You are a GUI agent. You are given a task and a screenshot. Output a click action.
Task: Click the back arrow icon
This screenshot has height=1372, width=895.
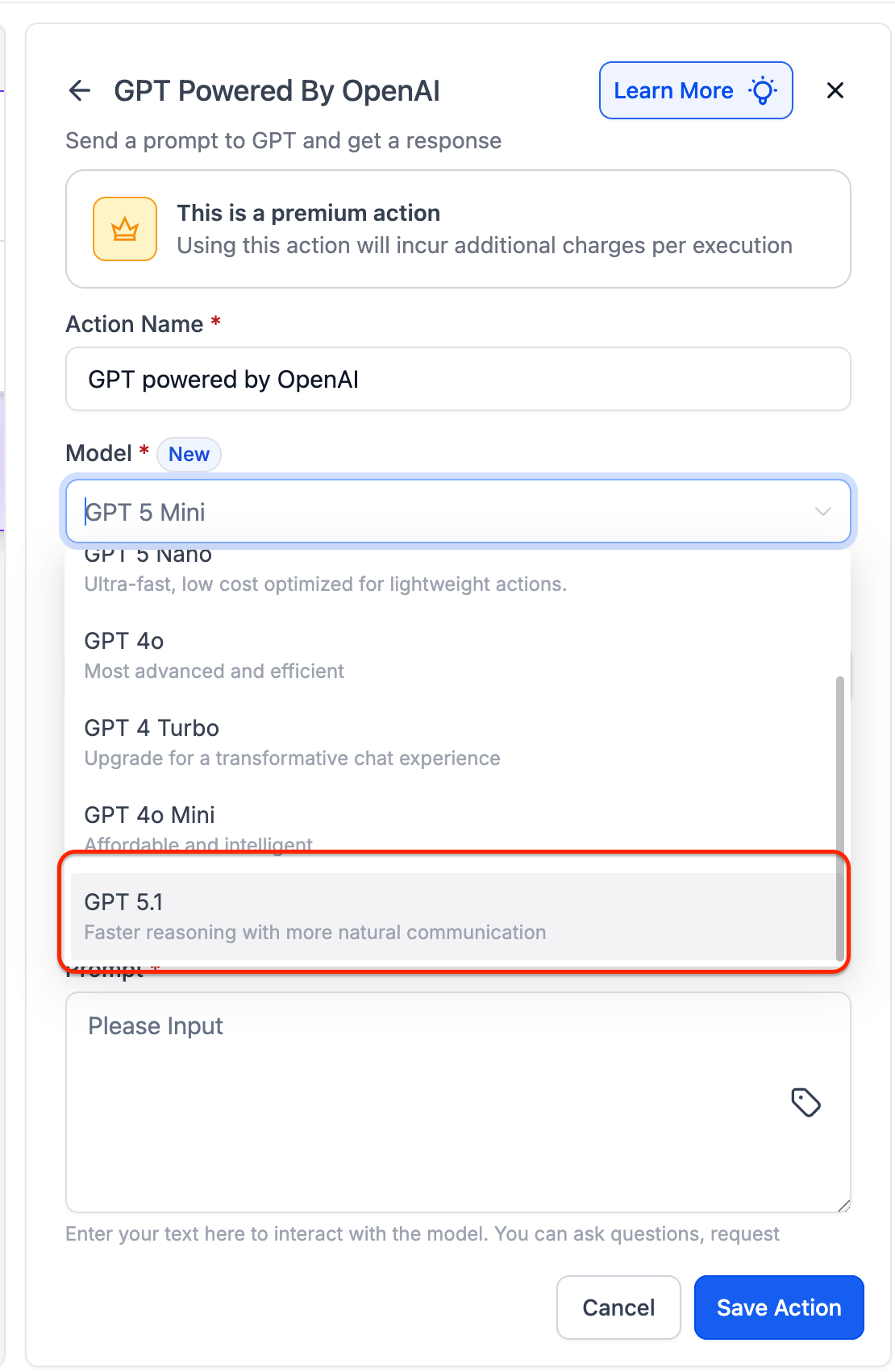coord(80,90)
